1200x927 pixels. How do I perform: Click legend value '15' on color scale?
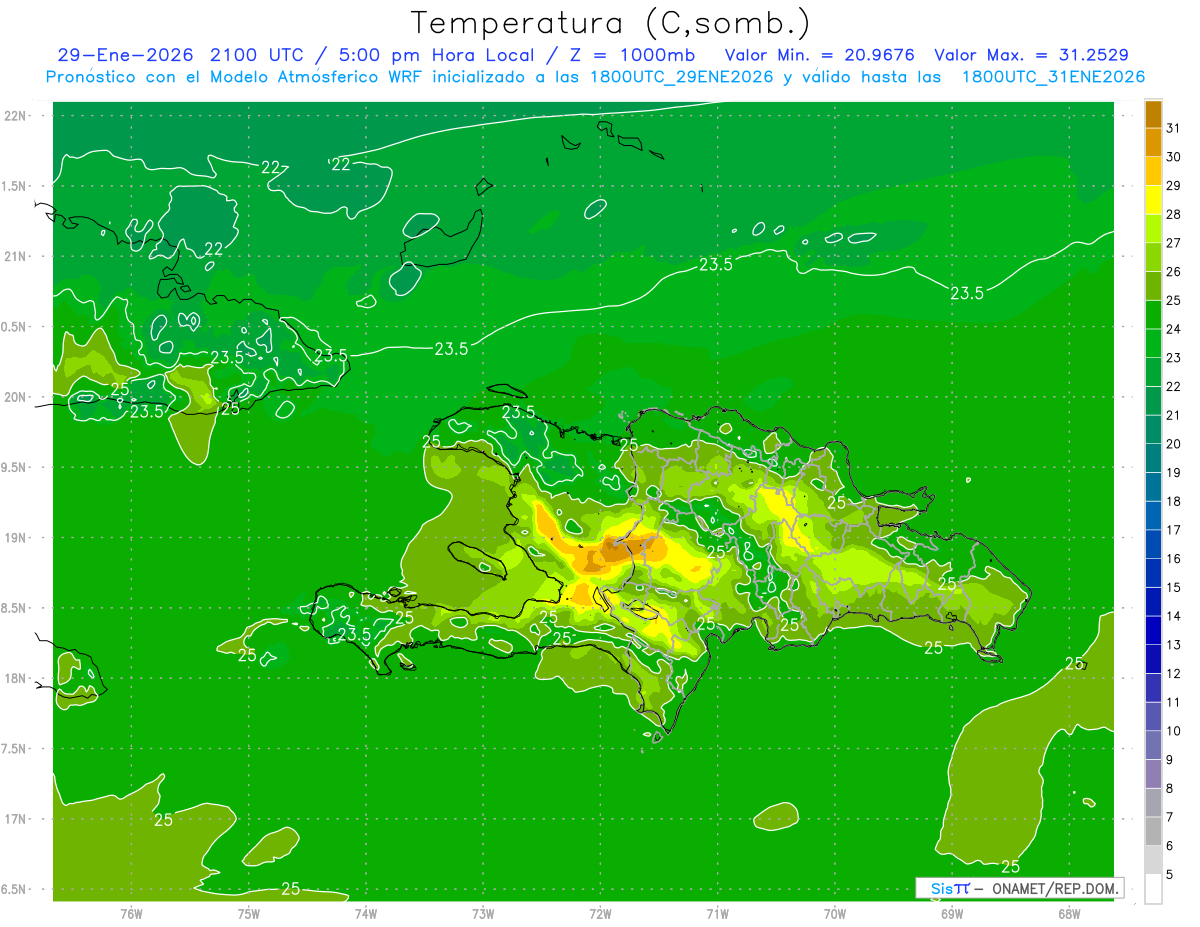click(1173, 587)
